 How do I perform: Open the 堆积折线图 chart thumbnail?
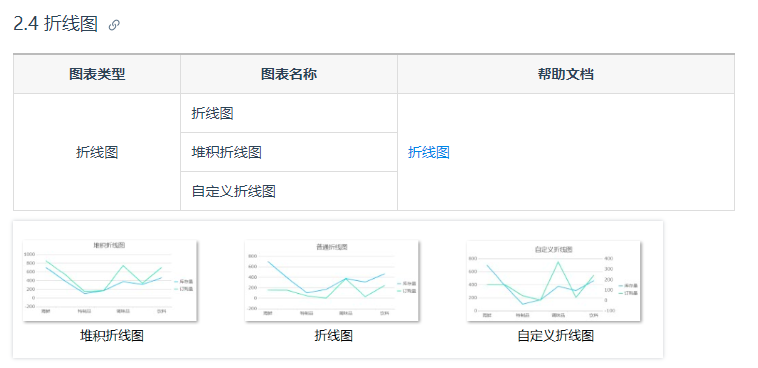110,280
